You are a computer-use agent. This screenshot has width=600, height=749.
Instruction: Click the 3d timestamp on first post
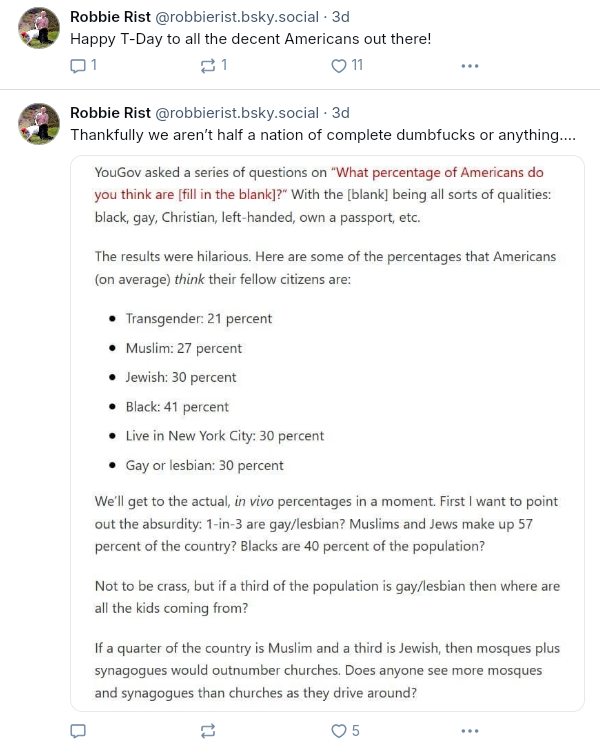pos(341,17)
